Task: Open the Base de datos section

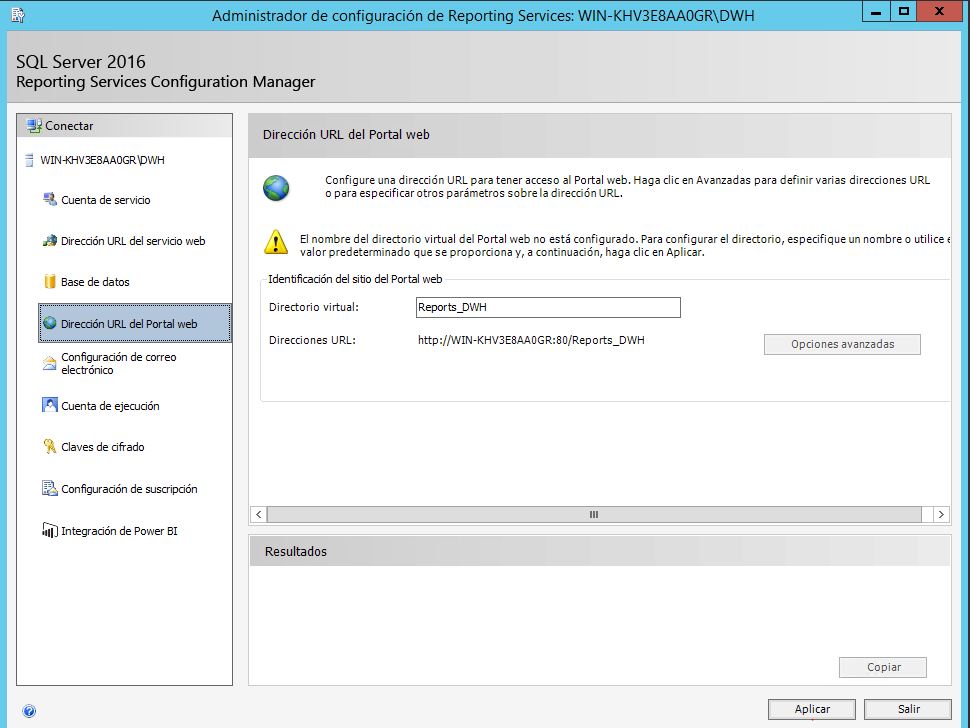Action: [x=95, y=282]
